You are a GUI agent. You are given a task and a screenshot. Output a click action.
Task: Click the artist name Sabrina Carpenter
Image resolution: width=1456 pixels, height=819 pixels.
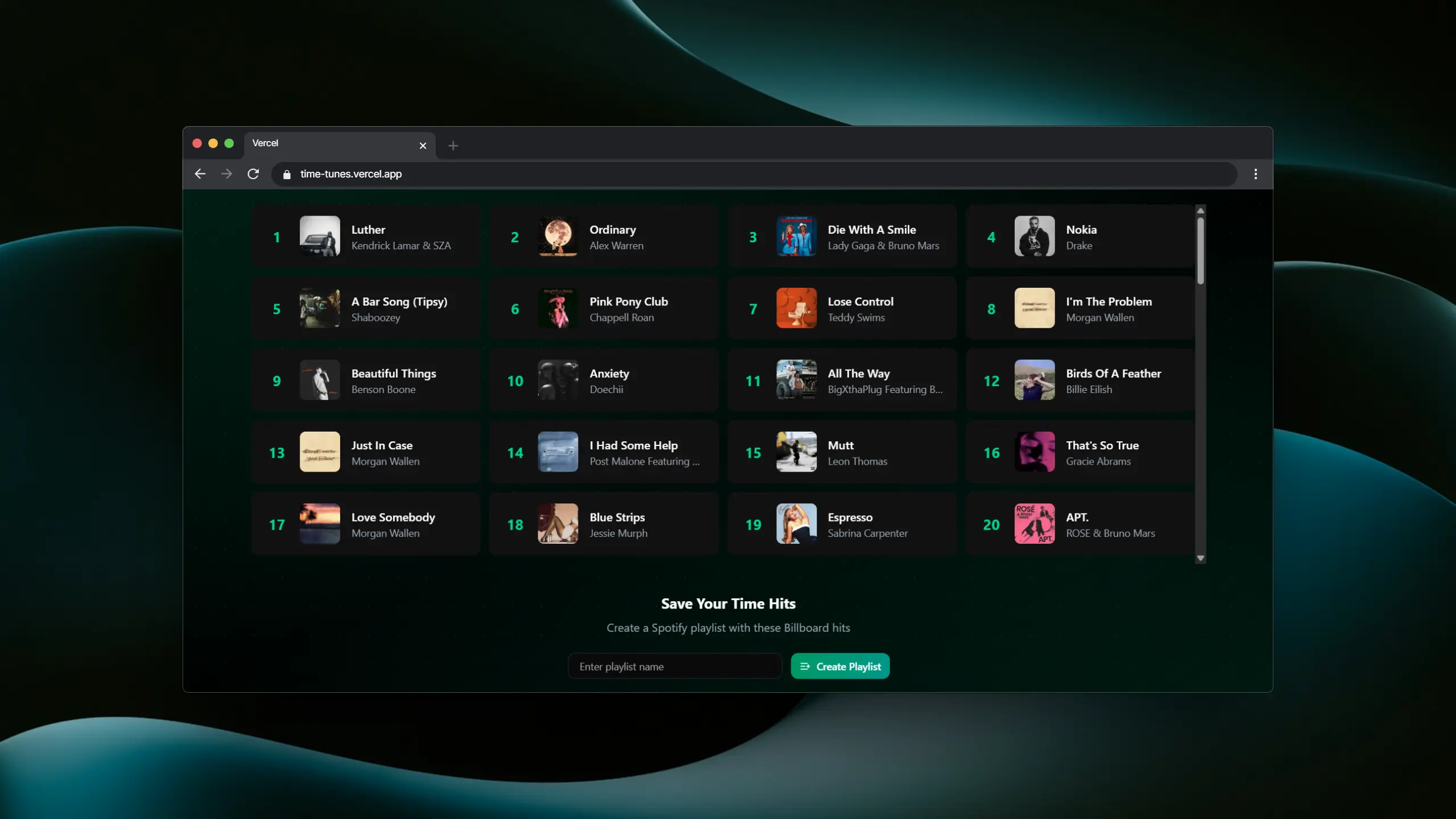[867, 533]
